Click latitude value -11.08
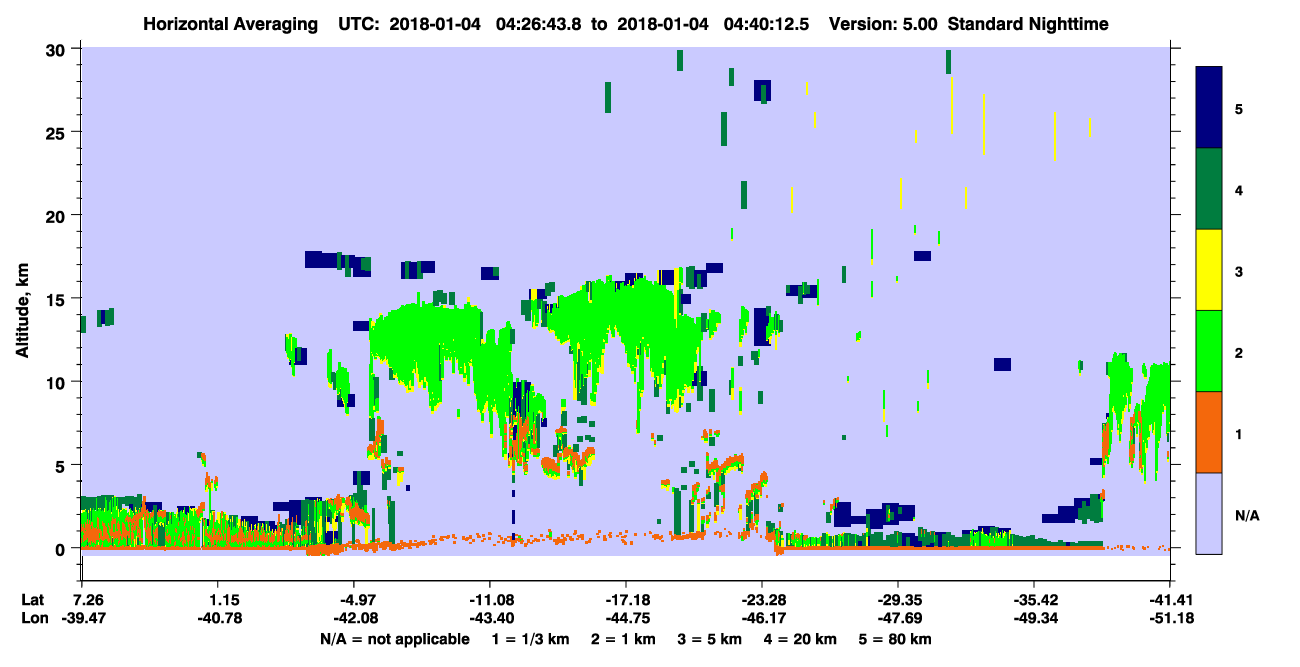Screen dimensions: 1300x667 pos(489,600)
